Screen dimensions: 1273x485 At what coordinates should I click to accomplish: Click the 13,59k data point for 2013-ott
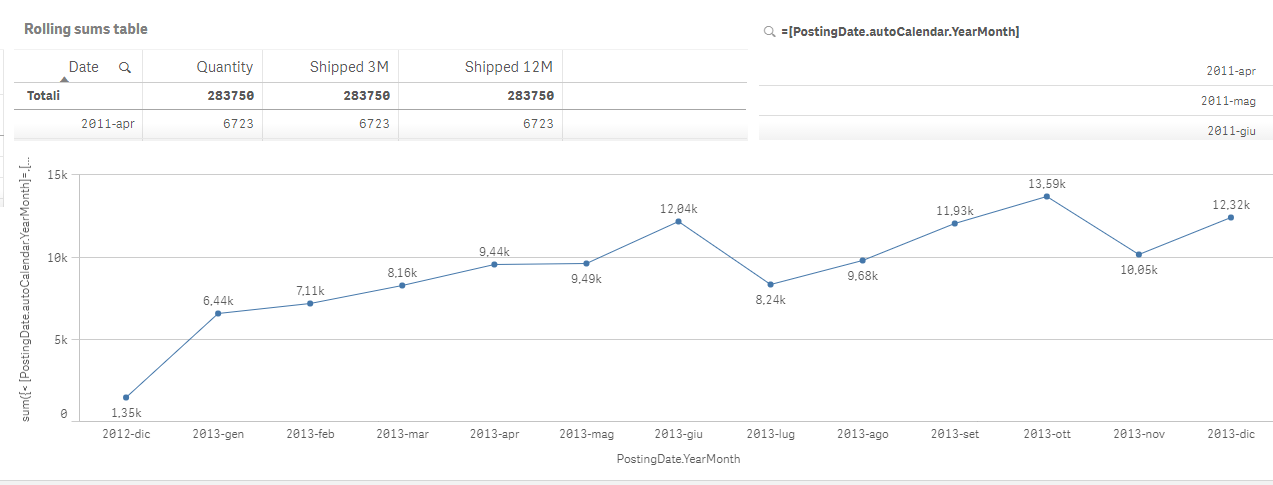click(x=1046, y=196)
